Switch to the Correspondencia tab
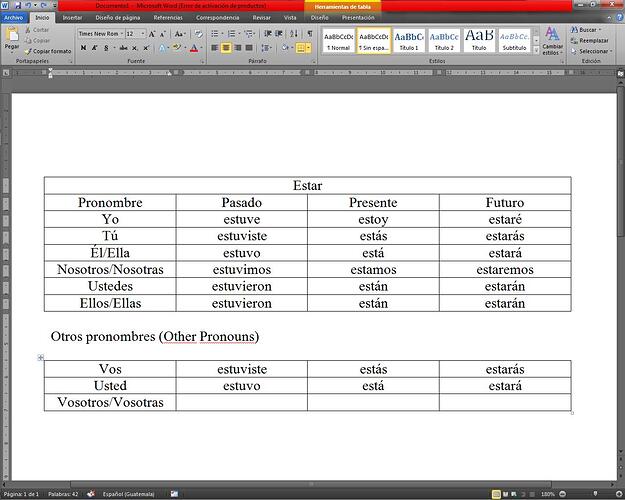 click(x=218, y=18)
